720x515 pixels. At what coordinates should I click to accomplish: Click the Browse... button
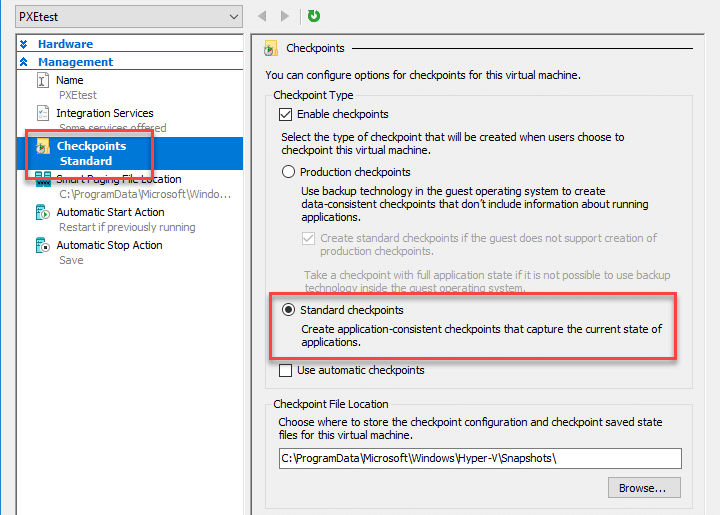coord(644,488)
